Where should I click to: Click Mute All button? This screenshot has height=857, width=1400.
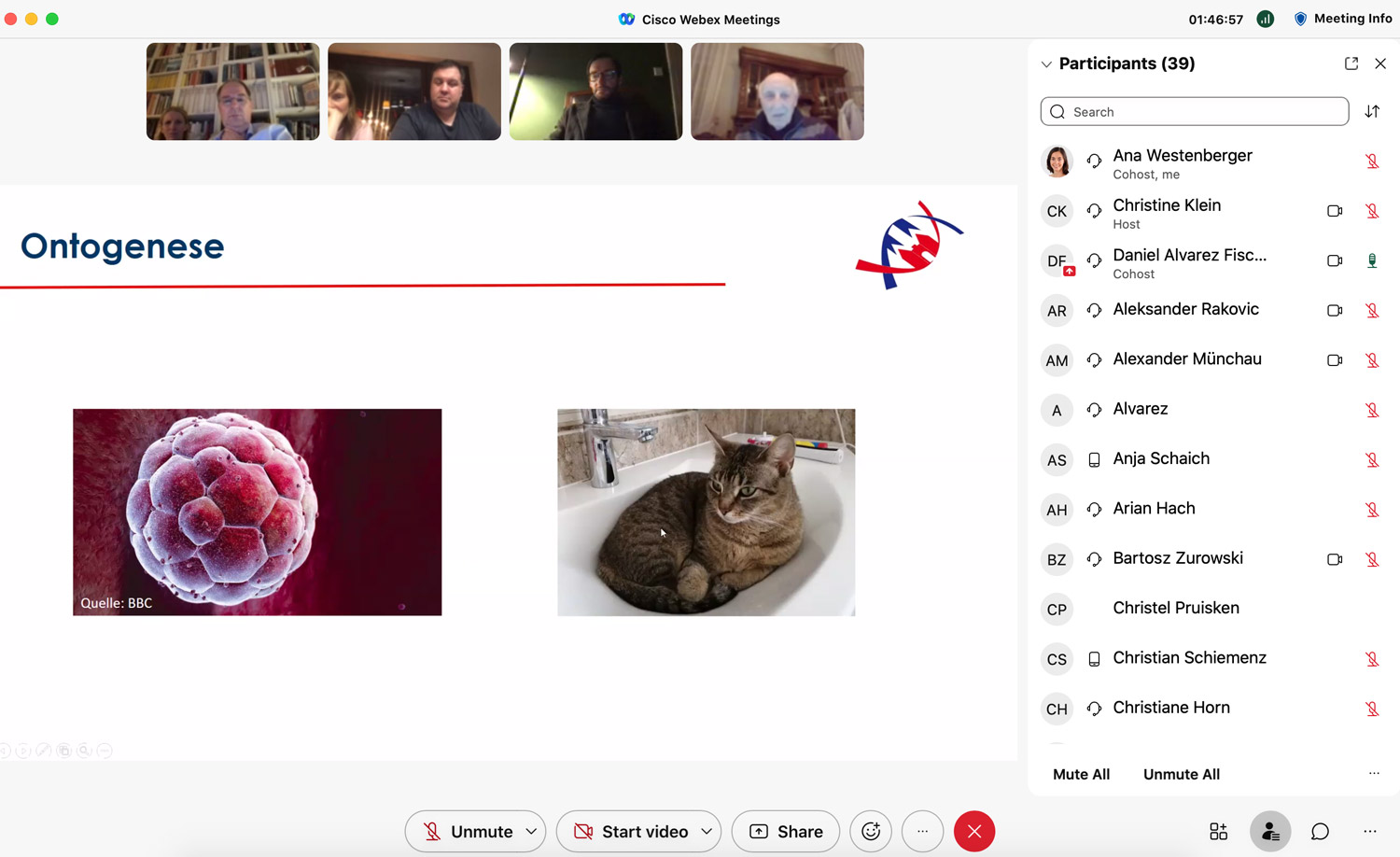(x=1081, y=774)
